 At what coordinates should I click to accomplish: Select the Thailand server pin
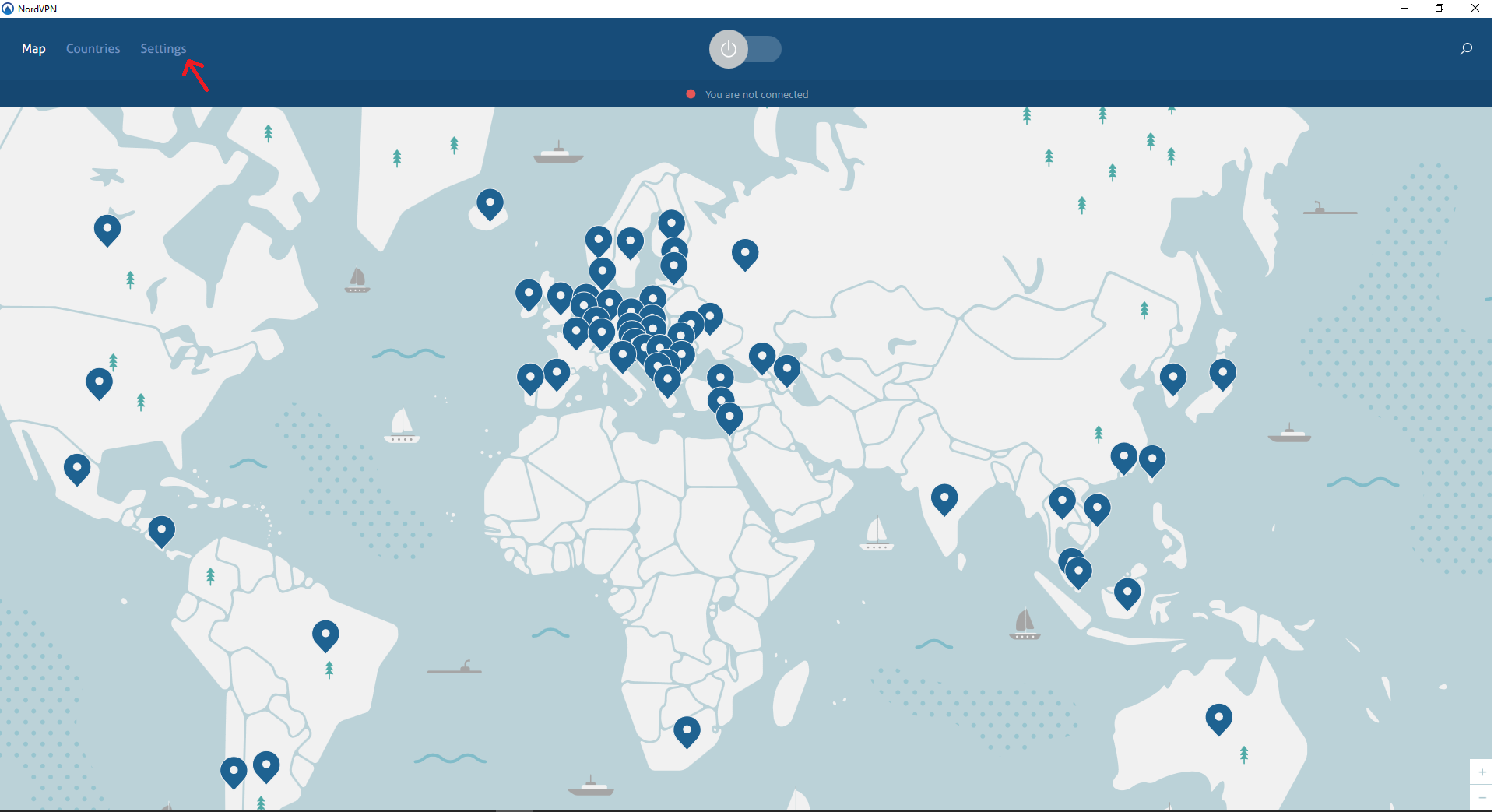pos(1062,503)
